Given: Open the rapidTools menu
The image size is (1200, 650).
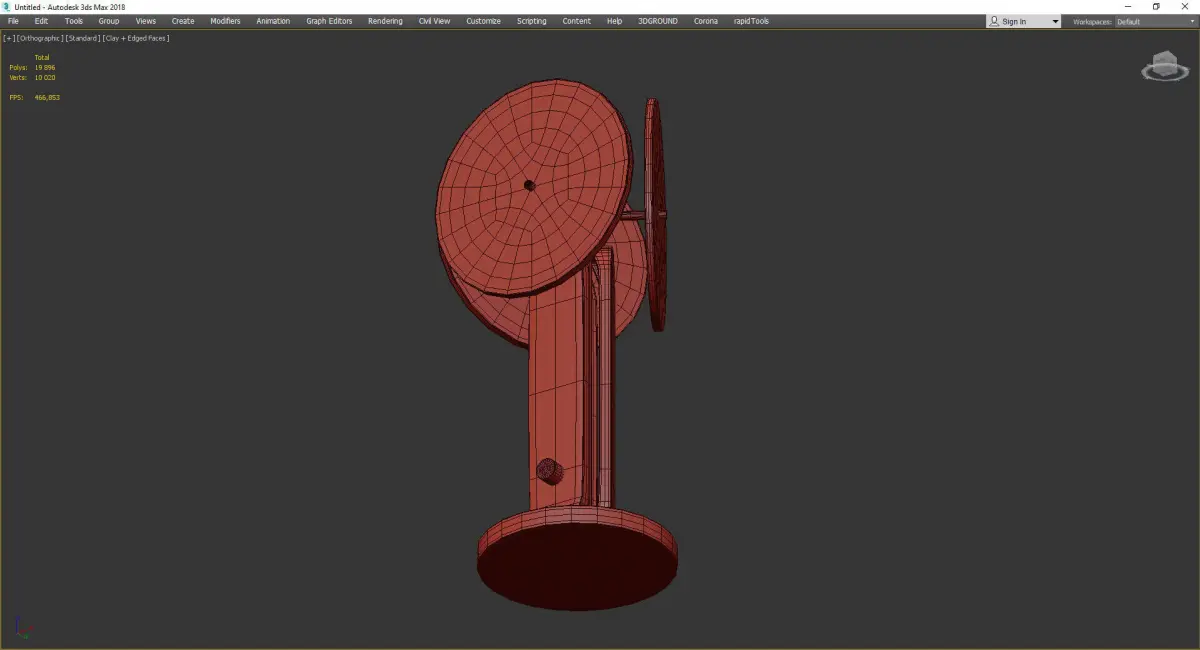Looking at the screenshot, I should point(751,21).
